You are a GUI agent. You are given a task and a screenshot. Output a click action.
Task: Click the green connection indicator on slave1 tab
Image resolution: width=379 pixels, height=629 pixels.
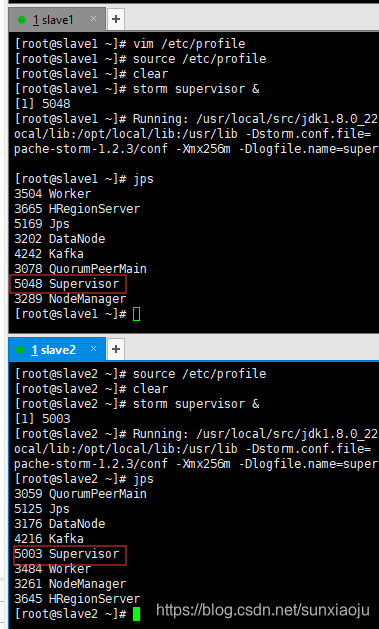point(22,20)
